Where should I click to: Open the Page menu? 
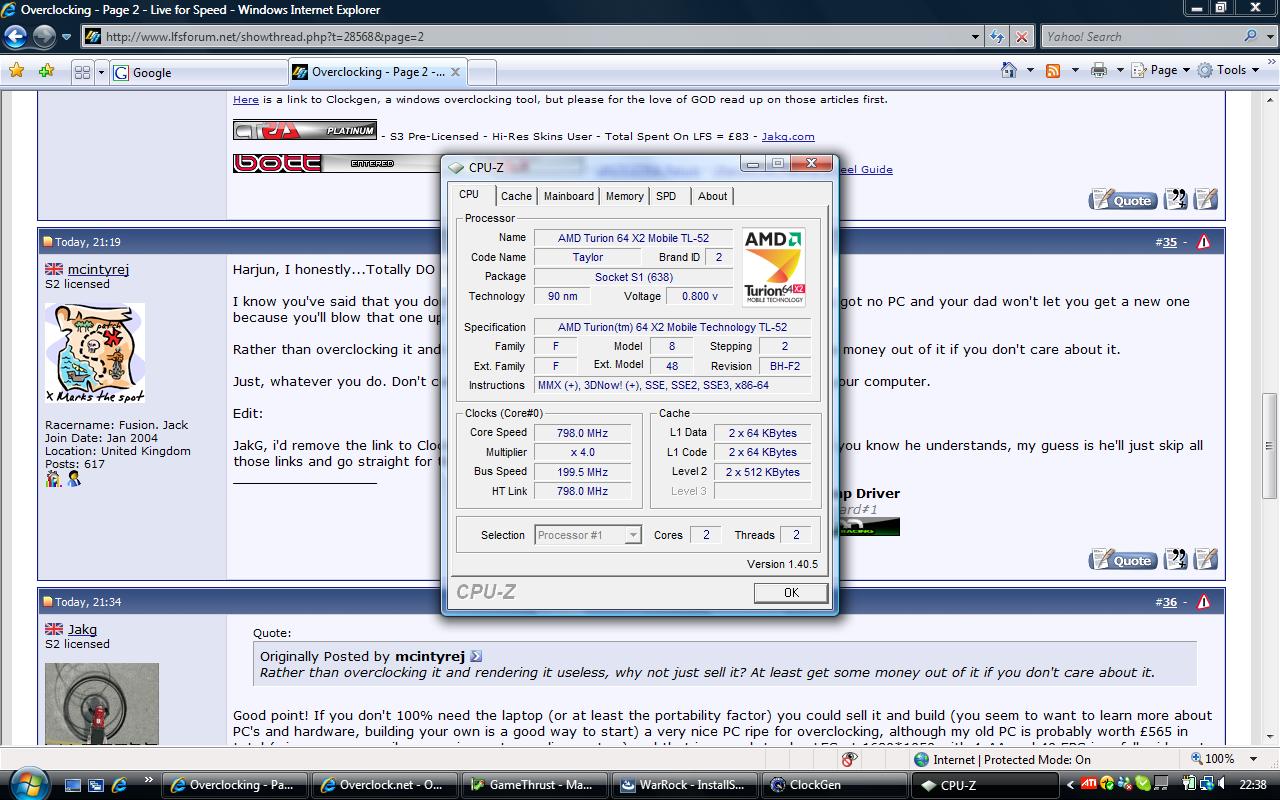[1161, 70]
